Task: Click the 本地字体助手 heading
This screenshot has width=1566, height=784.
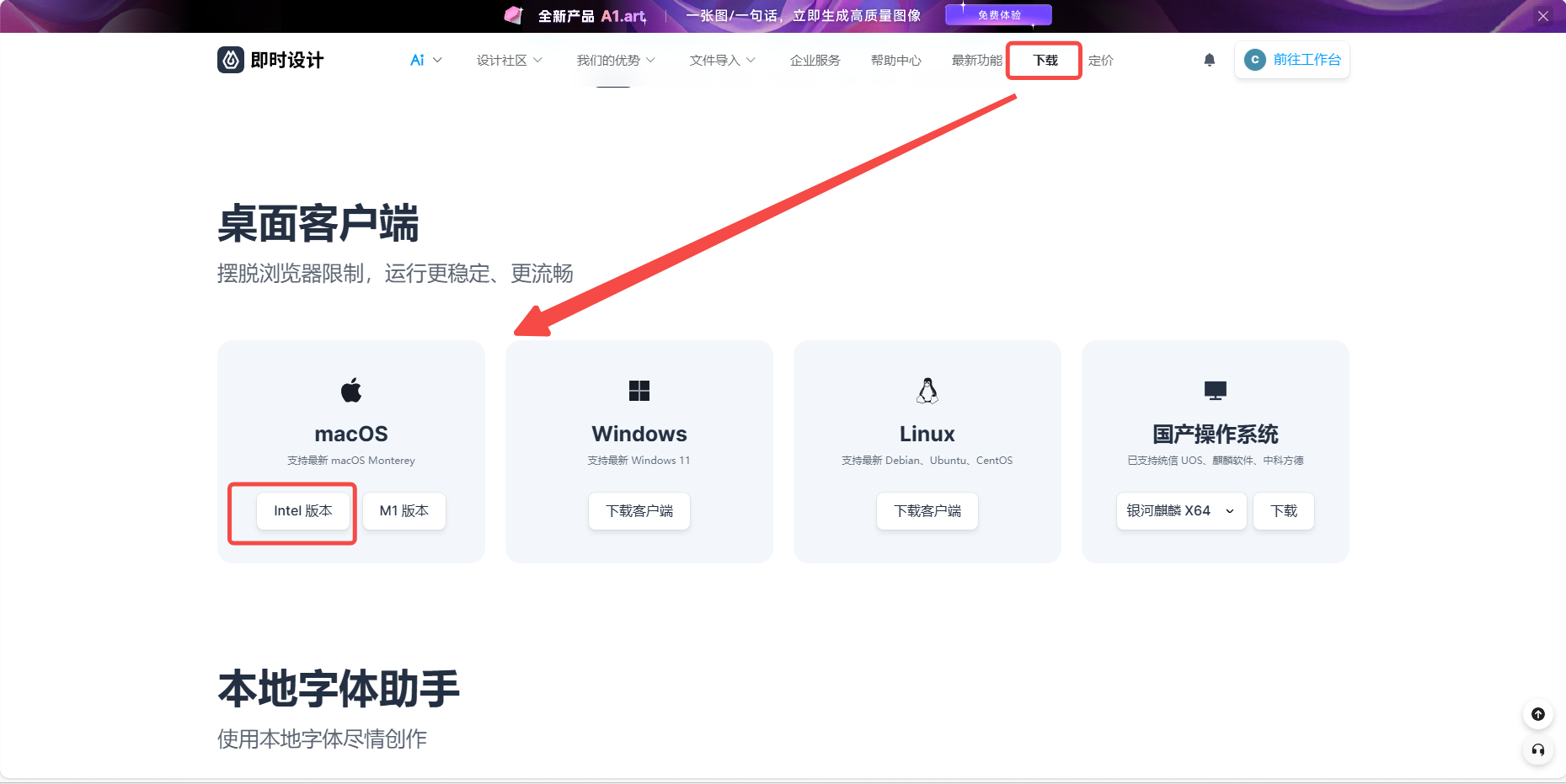Action: click(339, 689)
